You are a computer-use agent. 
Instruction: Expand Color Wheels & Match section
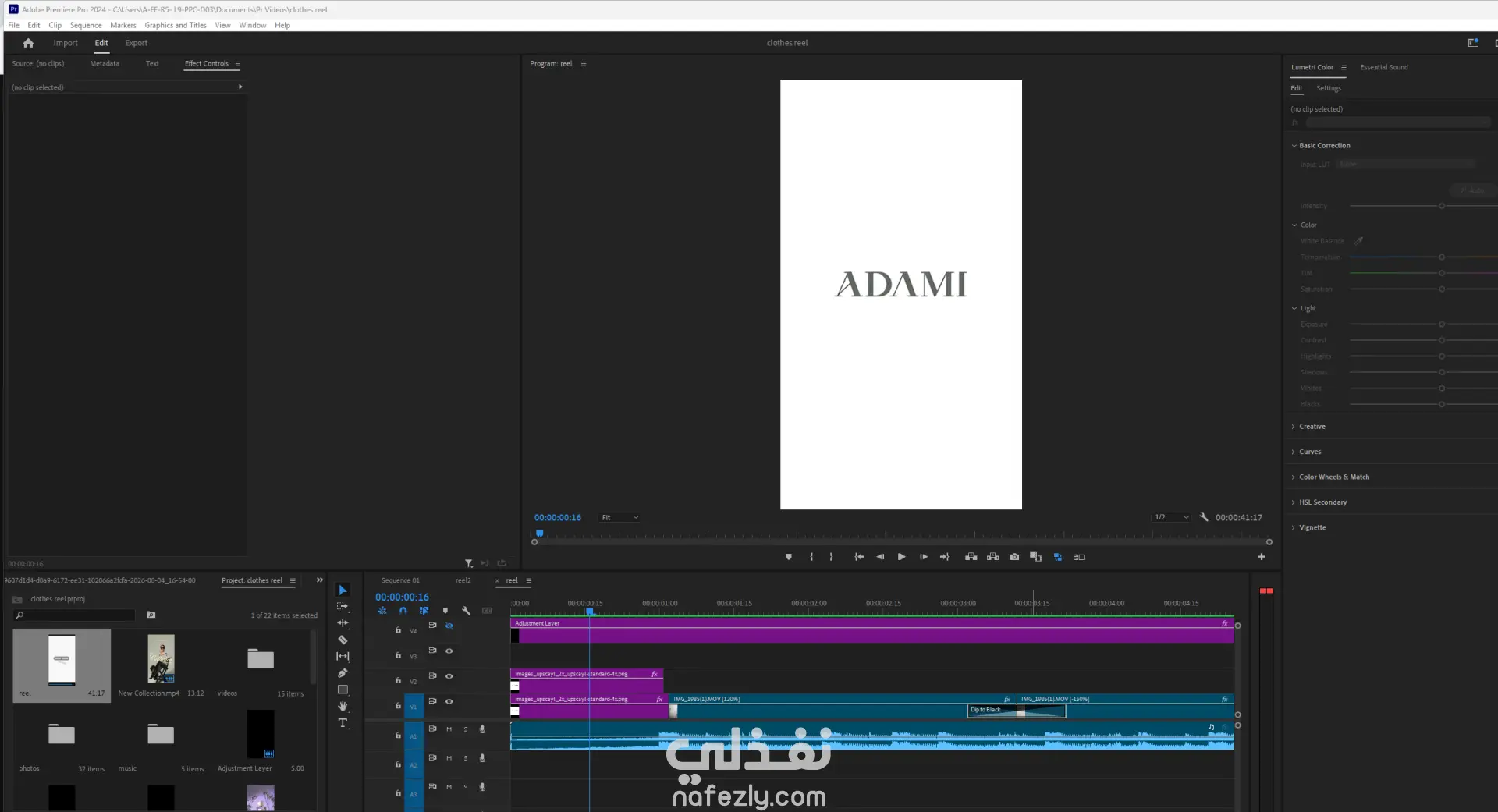click(1294, 477)
